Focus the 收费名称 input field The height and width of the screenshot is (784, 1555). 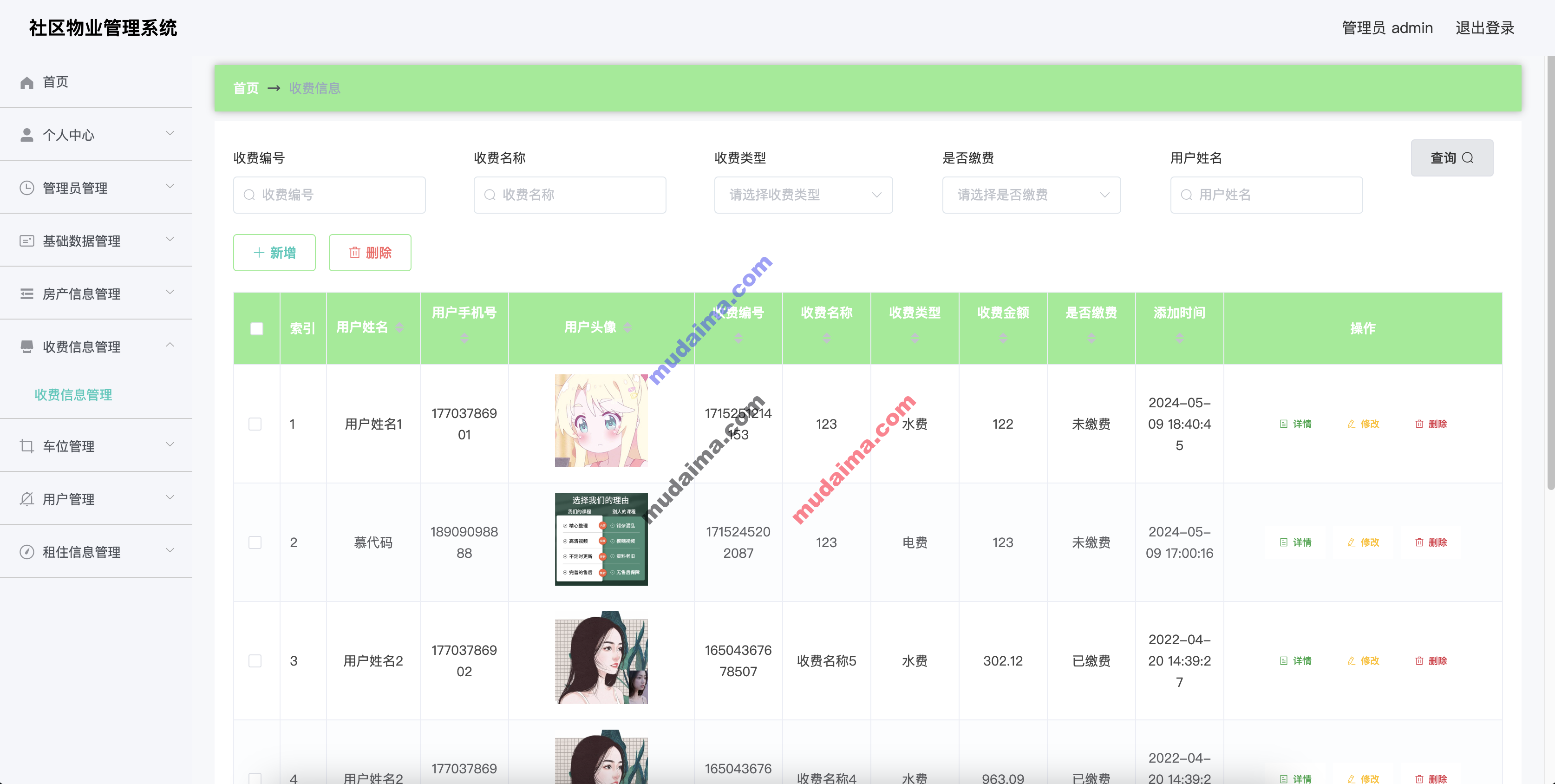point(569,195)
